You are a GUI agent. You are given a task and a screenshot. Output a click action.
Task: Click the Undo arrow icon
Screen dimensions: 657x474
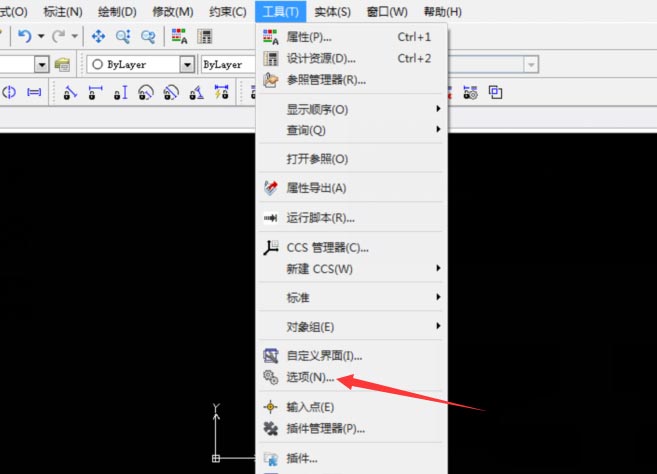coord(24,36)
